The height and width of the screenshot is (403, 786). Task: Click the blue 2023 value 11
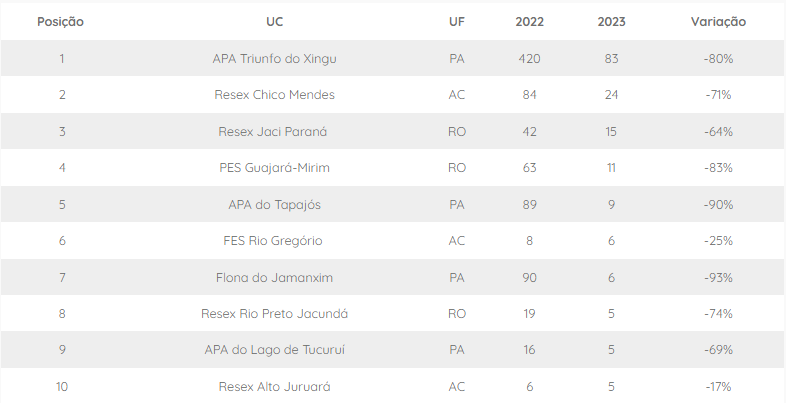point(612,168)
